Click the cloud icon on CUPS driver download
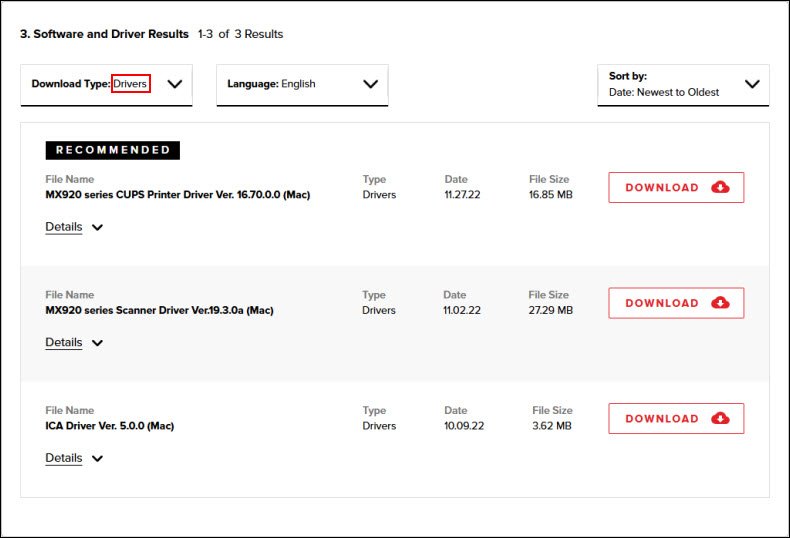This screenshot has height=538, width=790. tap(720, 187)
